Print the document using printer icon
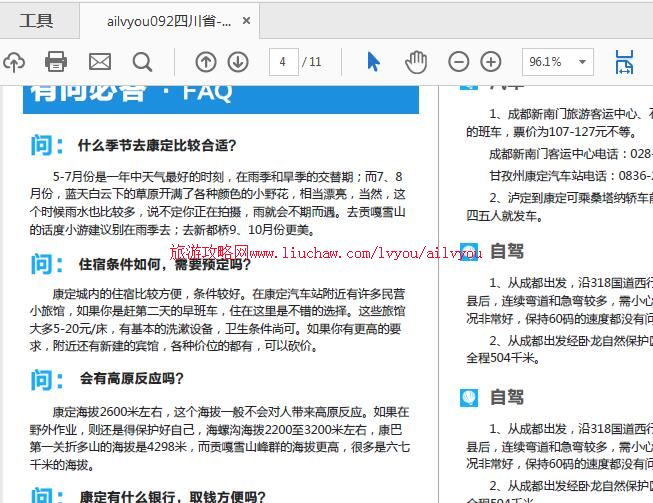This screenshot has width=653, height=503. click(x=56, y=62)
